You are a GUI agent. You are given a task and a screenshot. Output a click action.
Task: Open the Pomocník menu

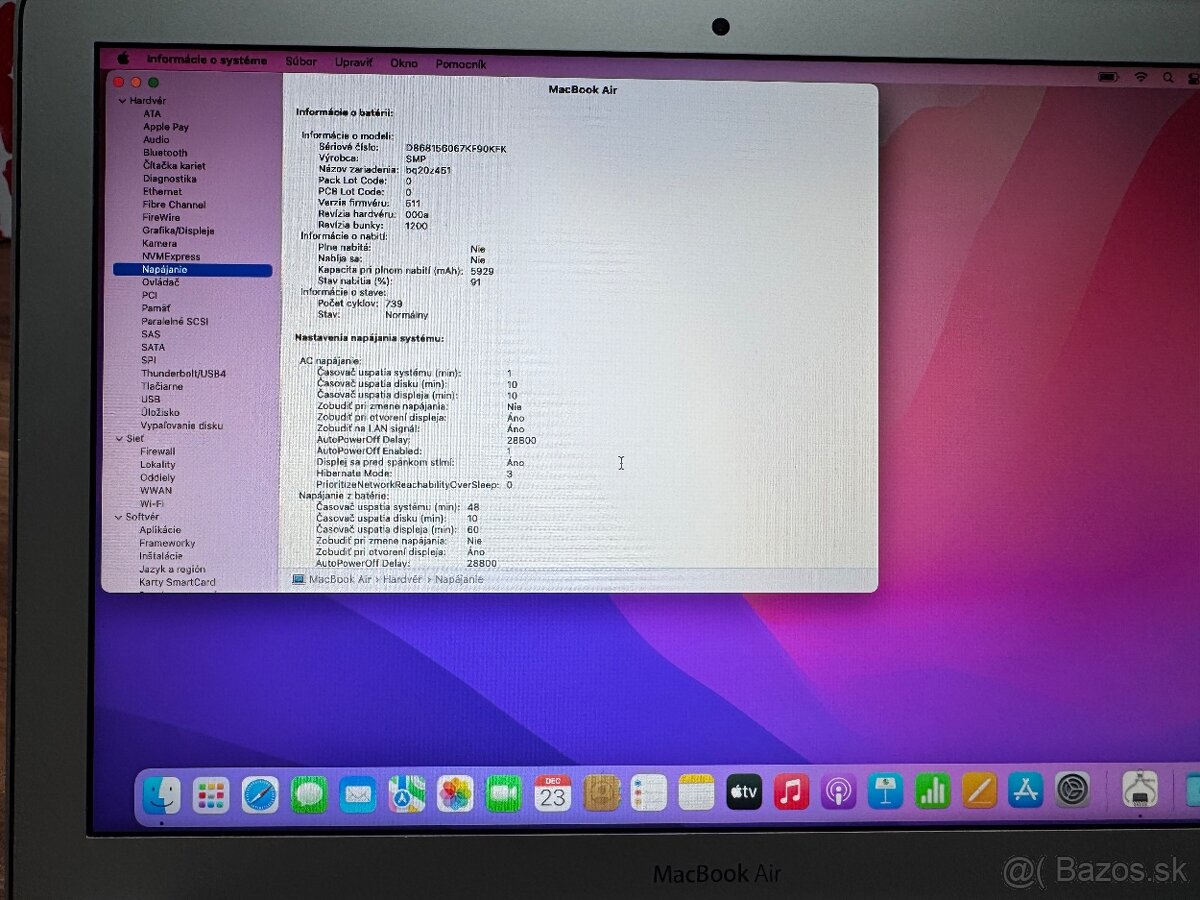461,62
